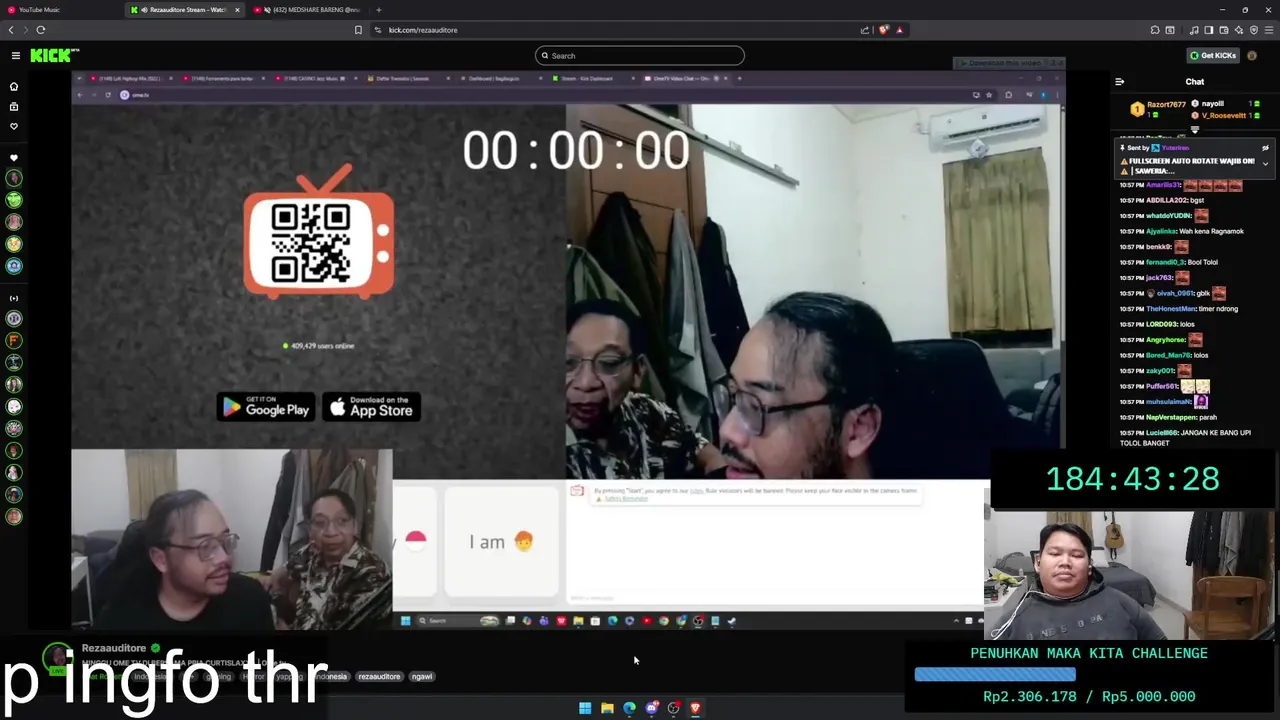
Task: Click the streamer avatar with LIVE badge
Action: point(59,657)
